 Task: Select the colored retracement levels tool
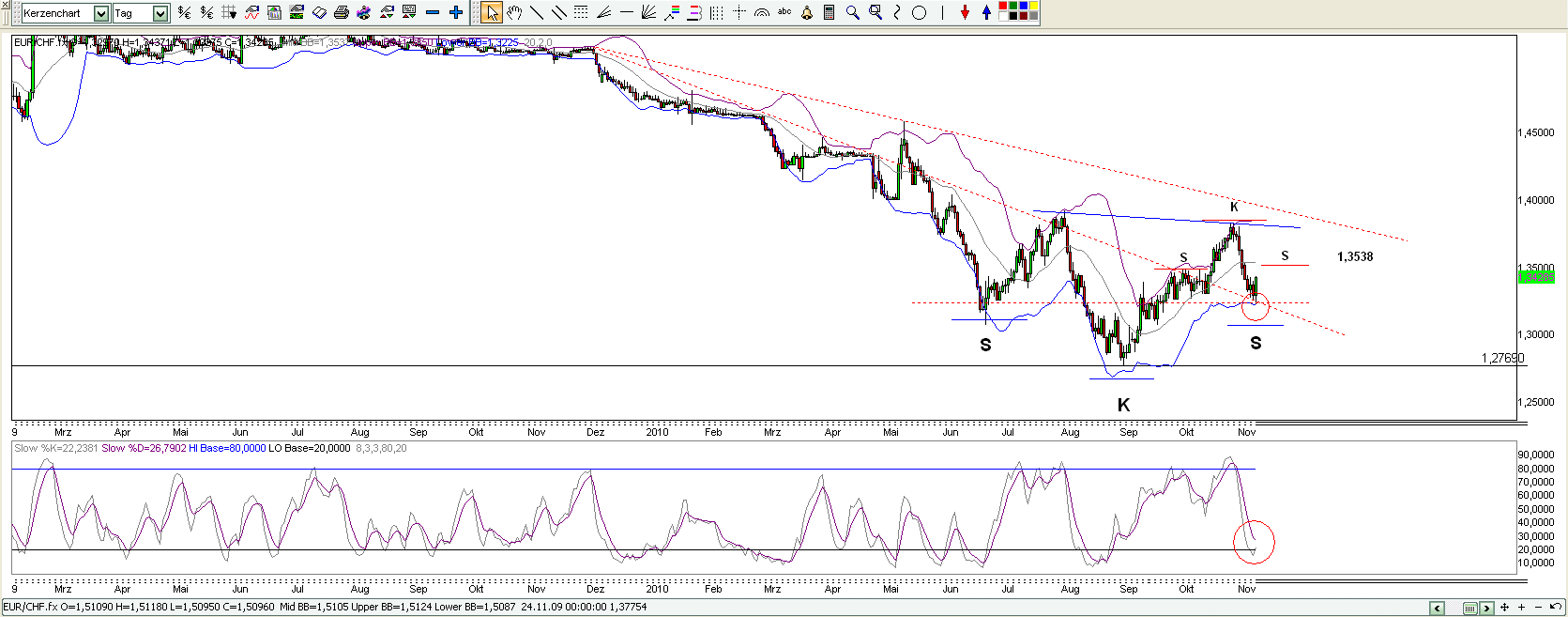tap(672, 13)
